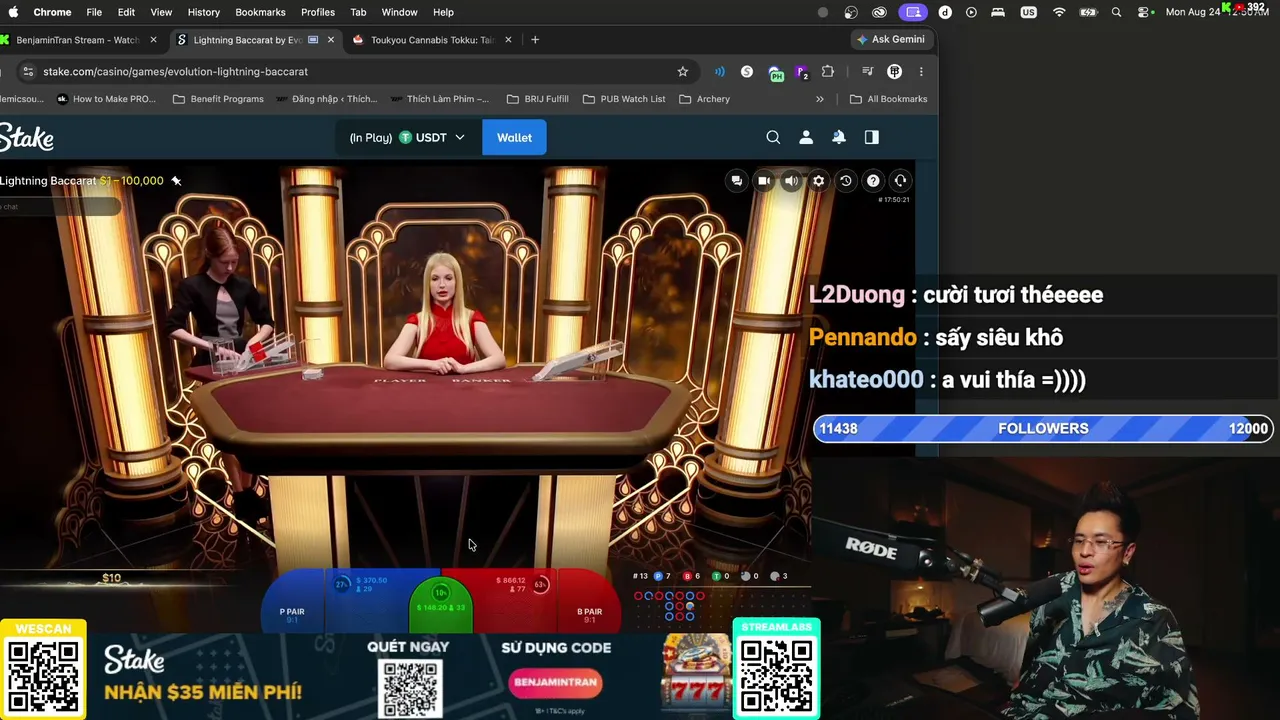1280x720 pixels.
Task: Open the Chrome Extensions puzzle icon
Action: (828, 72)
